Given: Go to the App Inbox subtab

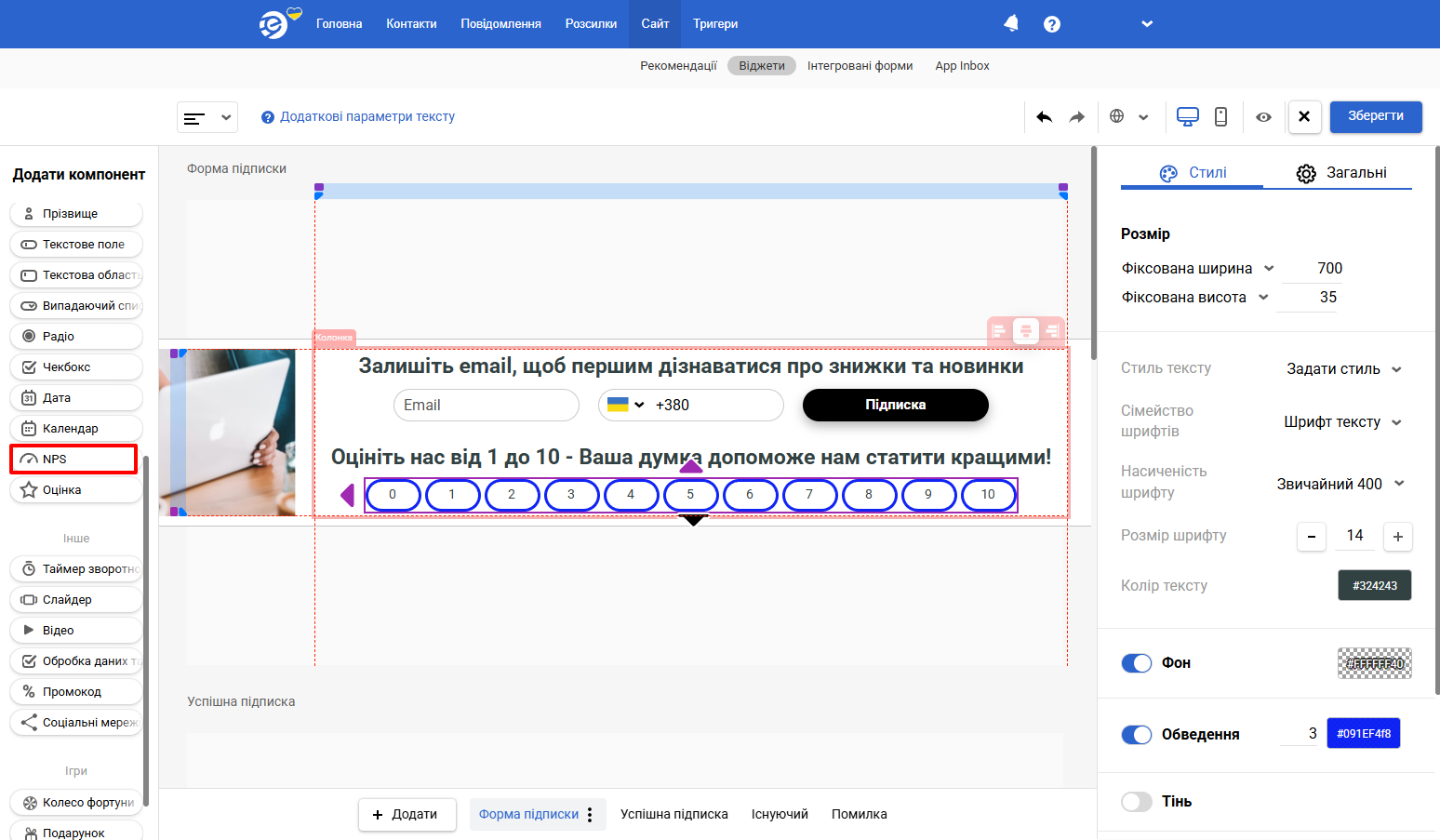Looking at the screenshot, I should tap(962, 66).
